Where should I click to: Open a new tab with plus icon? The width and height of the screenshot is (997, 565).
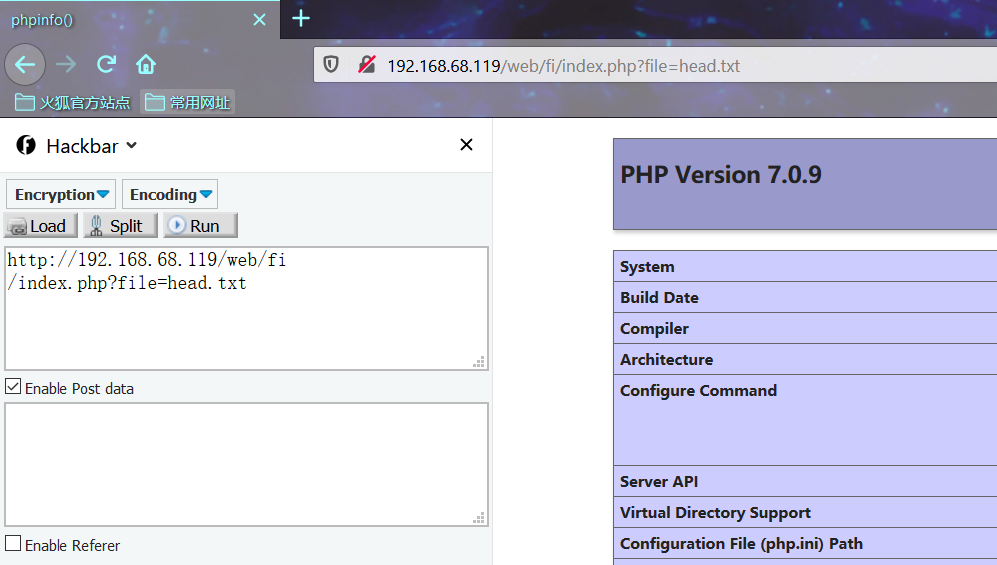pyautogui.click(x=301, y=18)
